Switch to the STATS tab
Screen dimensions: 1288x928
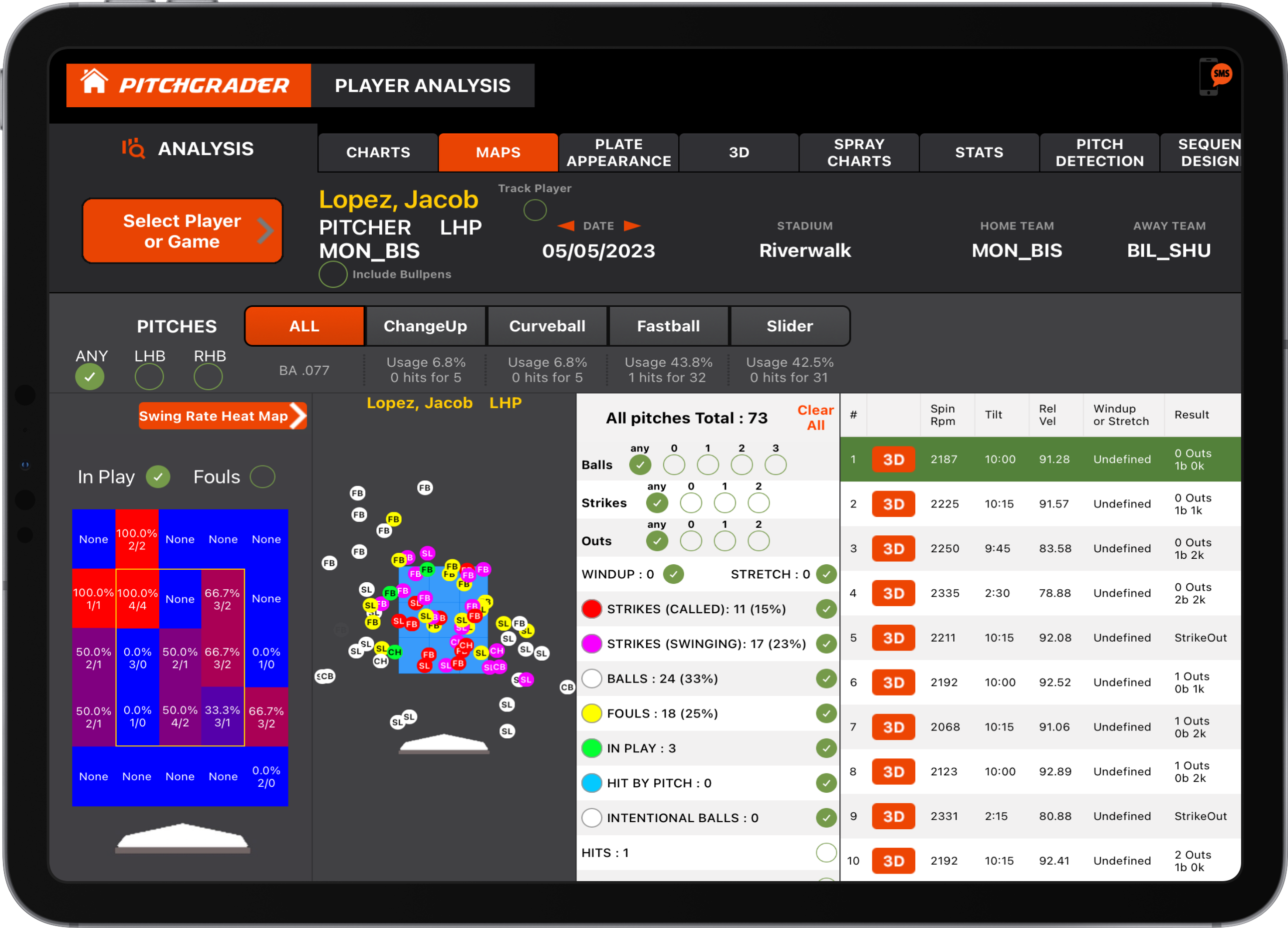pyautogui.click(x=979, y=152)
